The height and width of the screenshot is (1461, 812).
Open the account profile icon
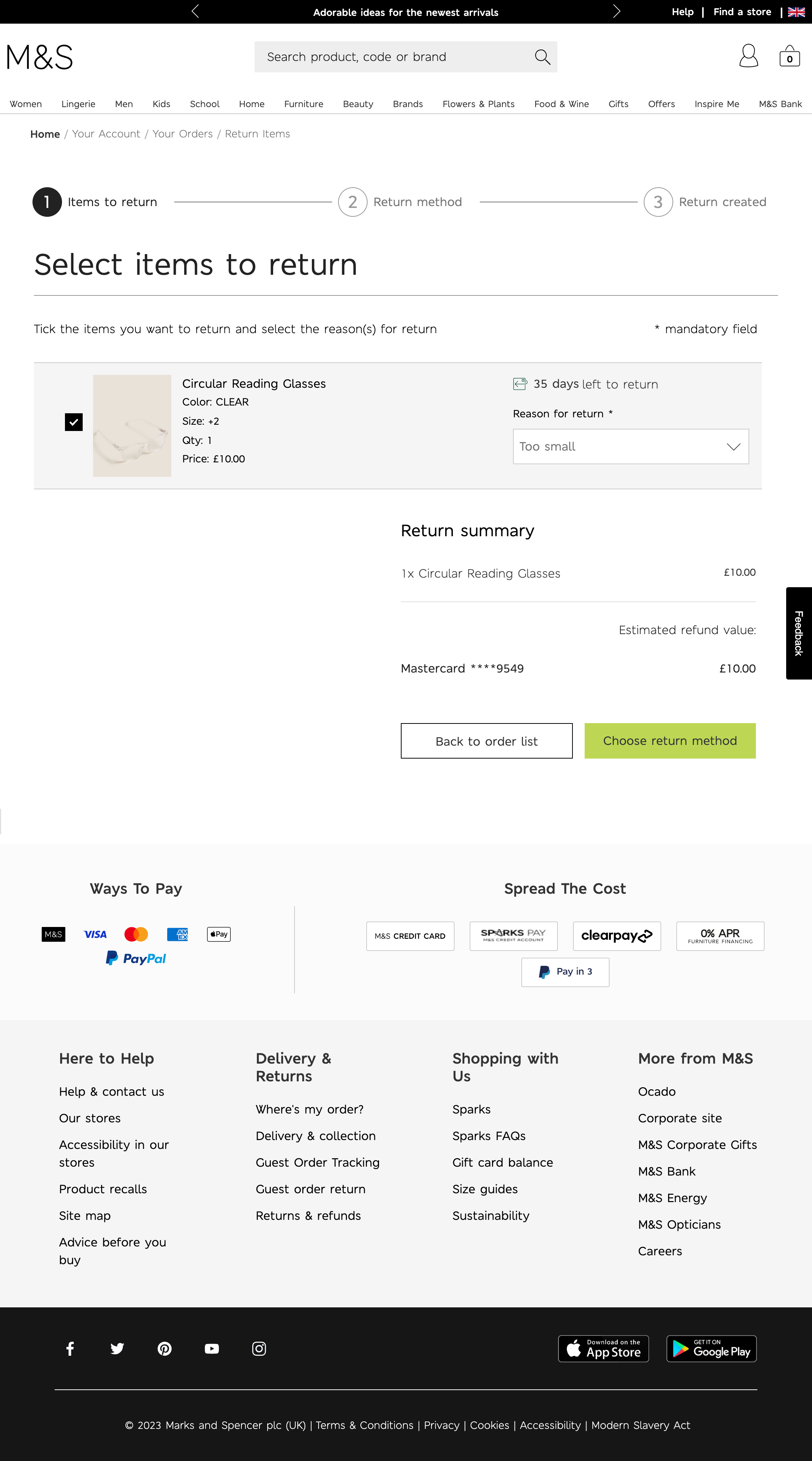(x=749, y=56)
